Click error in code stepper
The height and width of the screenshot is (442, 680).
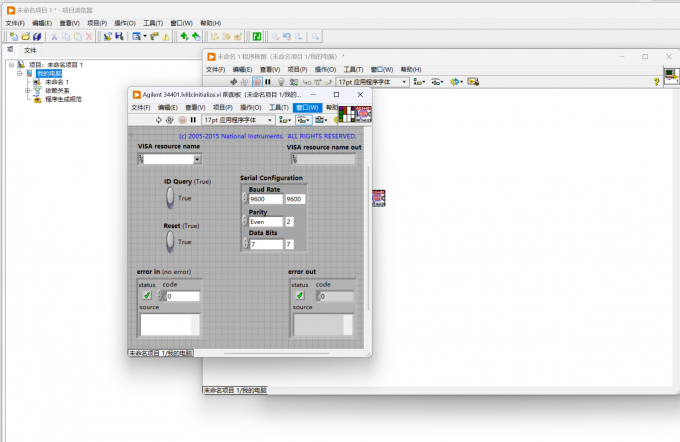(x=160, y=296)
